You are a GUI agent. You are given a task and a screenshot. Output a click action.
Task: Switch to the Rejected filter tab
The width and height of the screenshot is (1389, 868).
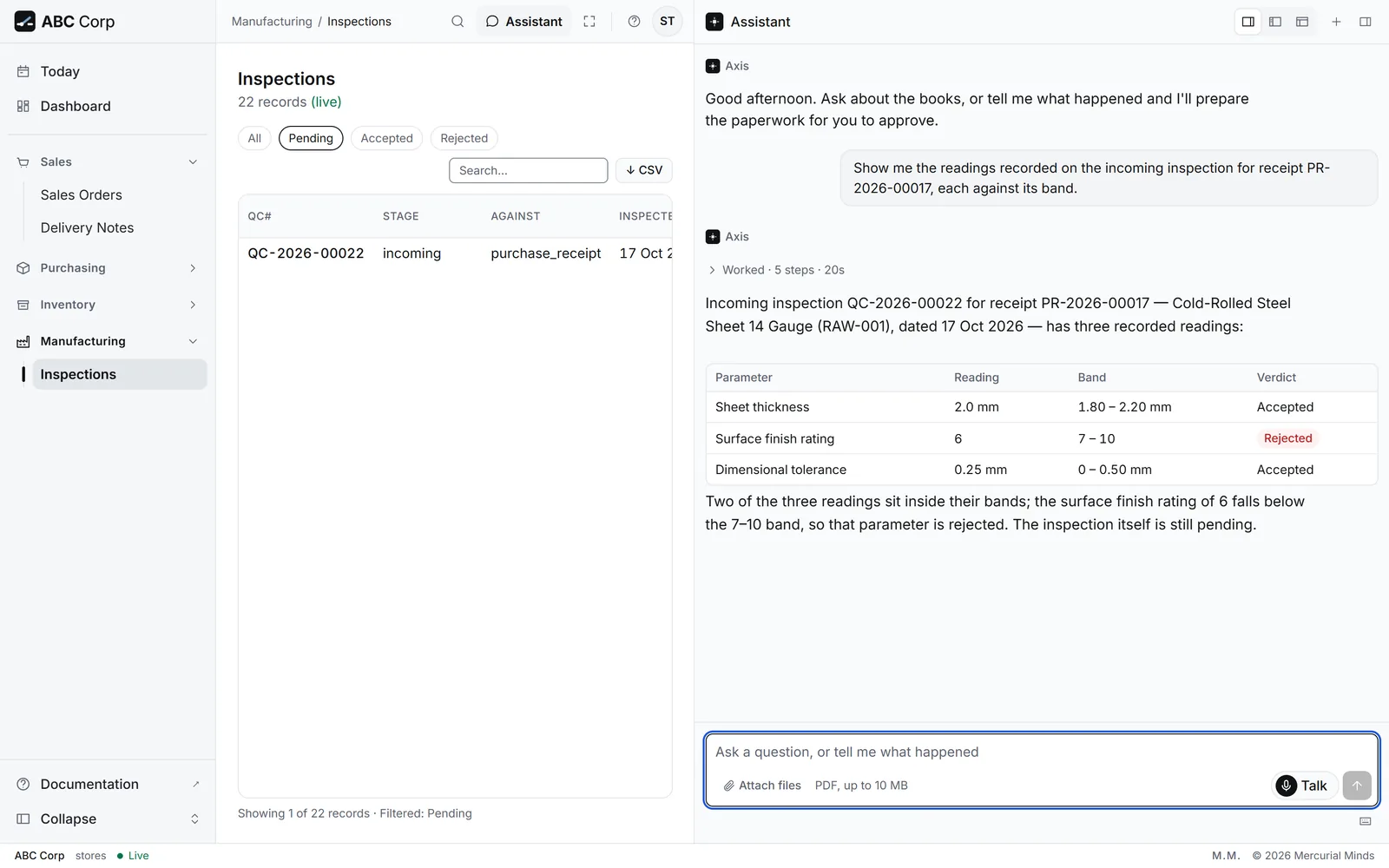pos(464,138)
